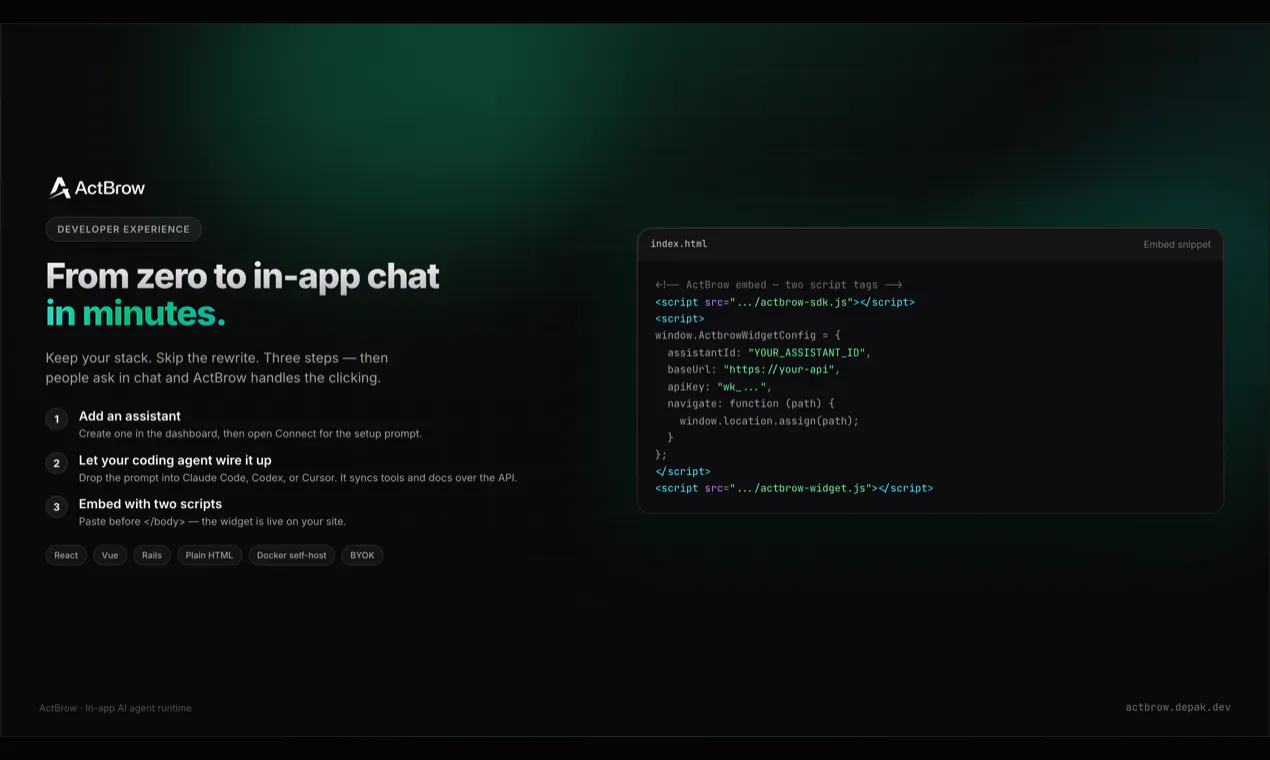Select the BYOK tag
The height and width of the screenshot is (760, 1270).
(362, 555)
